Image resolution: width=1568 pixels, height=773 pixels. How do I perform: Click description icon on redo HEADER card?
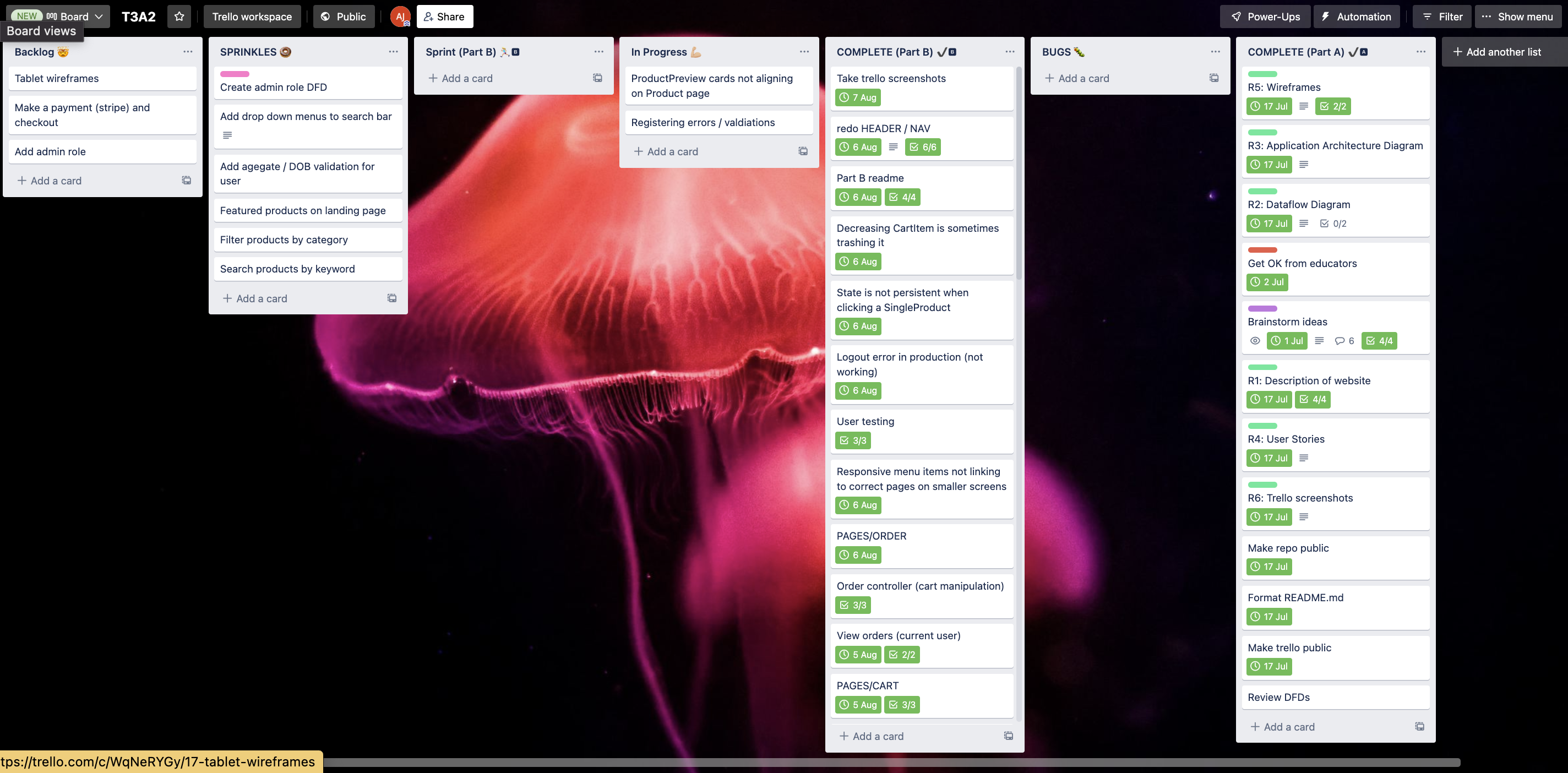point(893,146)
